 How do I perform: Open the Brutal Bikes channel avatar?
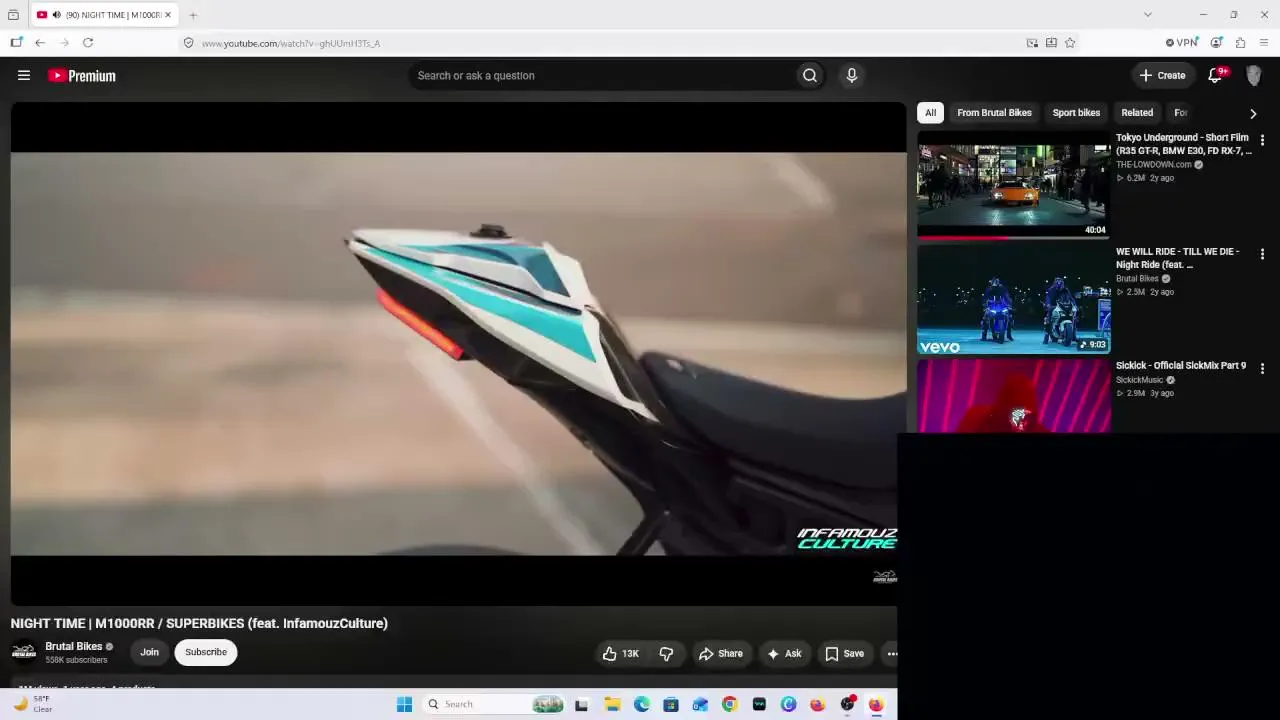(24, 652)
